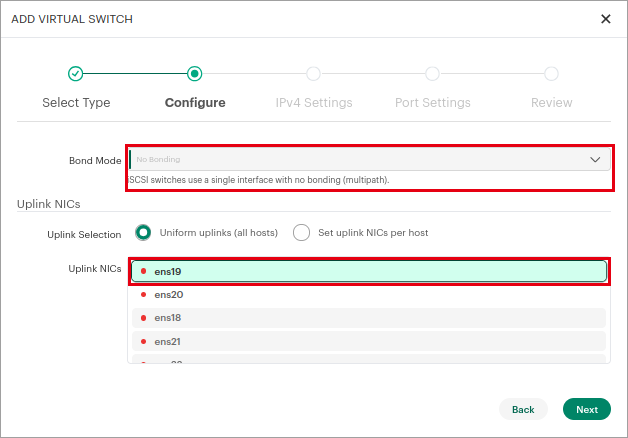Go to the Select Type step label
The image size is (628, 438).
coord(76,102)
